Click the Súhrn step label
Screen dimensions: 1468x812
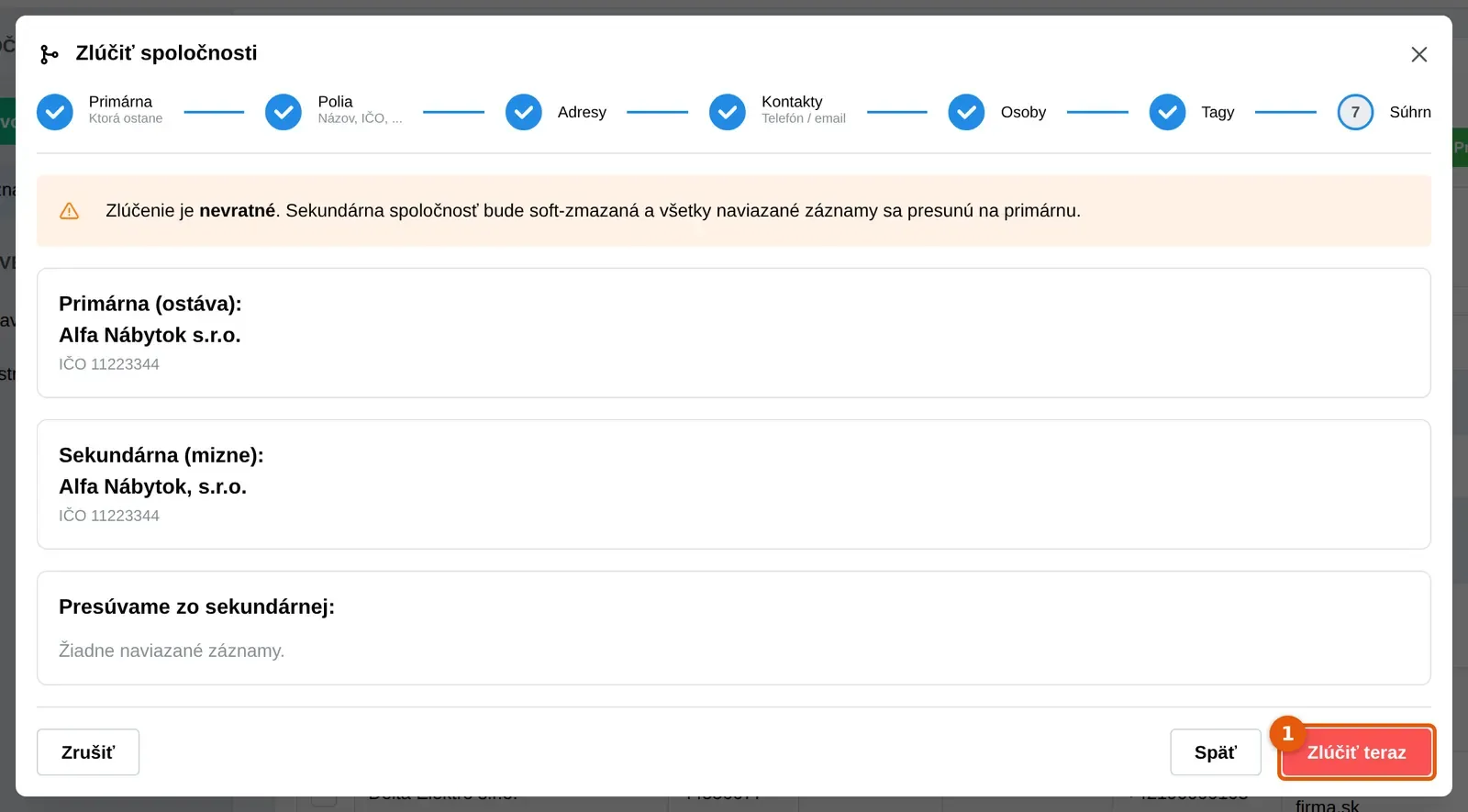coord(1410,112)
